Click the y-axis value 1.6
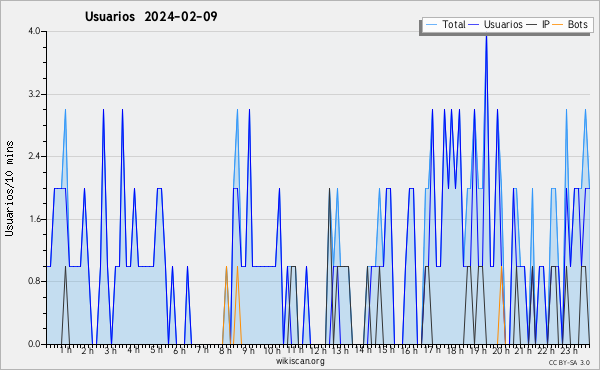600x370 pixels. (x=34, y=219)
